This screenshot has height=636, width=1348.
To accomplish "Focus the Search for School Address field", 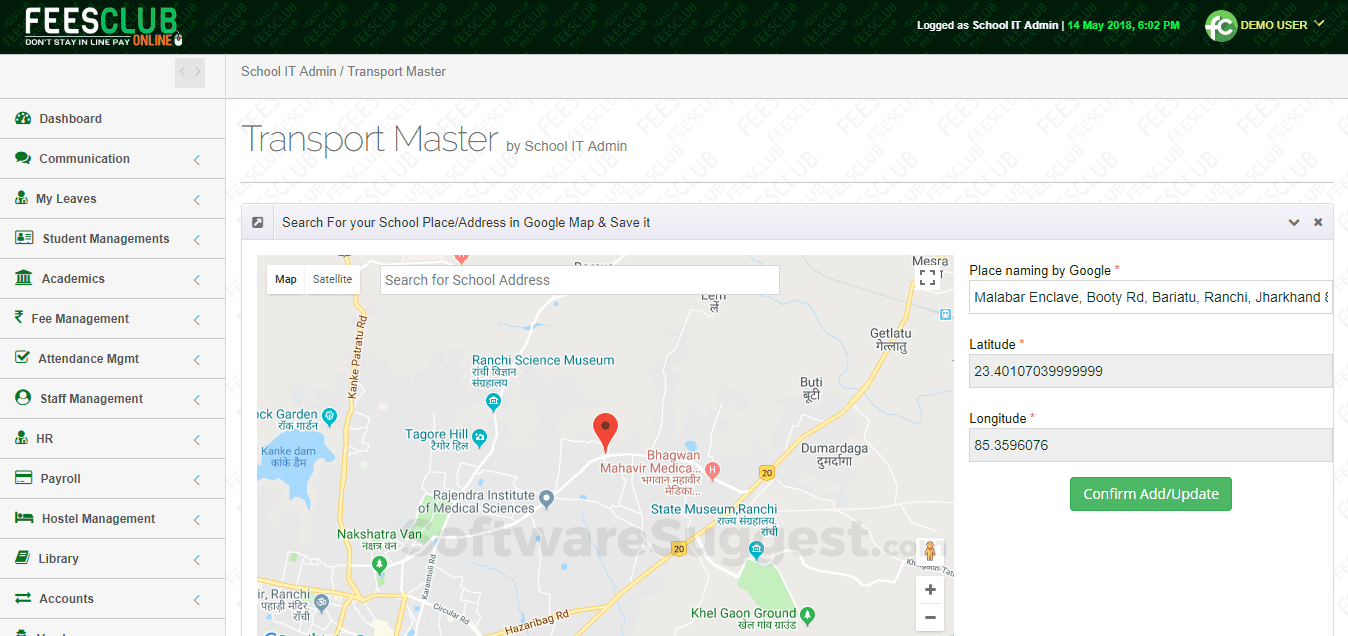I will tap(580, 280).
